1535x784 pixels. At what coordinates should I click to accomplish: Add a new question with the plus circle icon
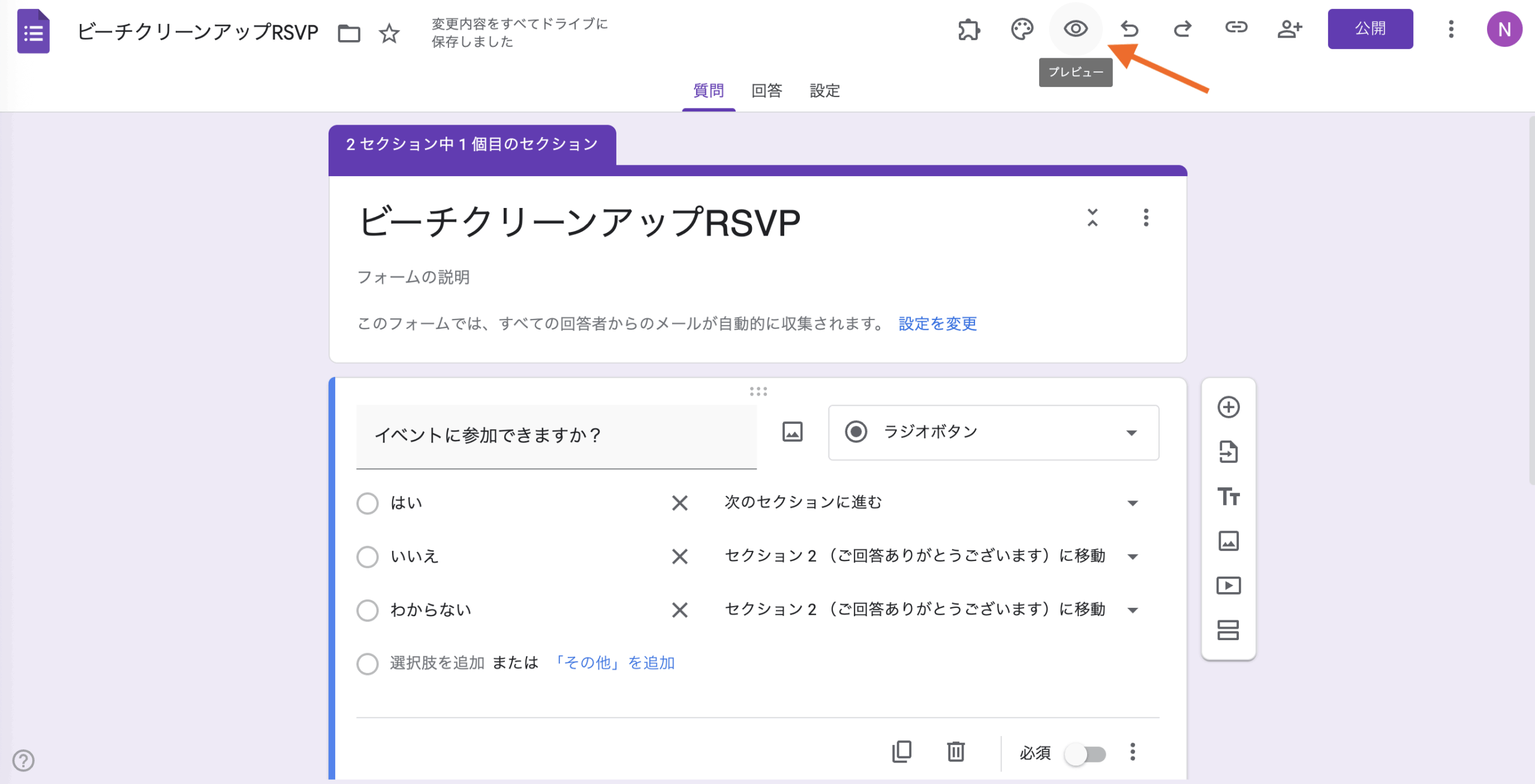tap(1229, 407)
